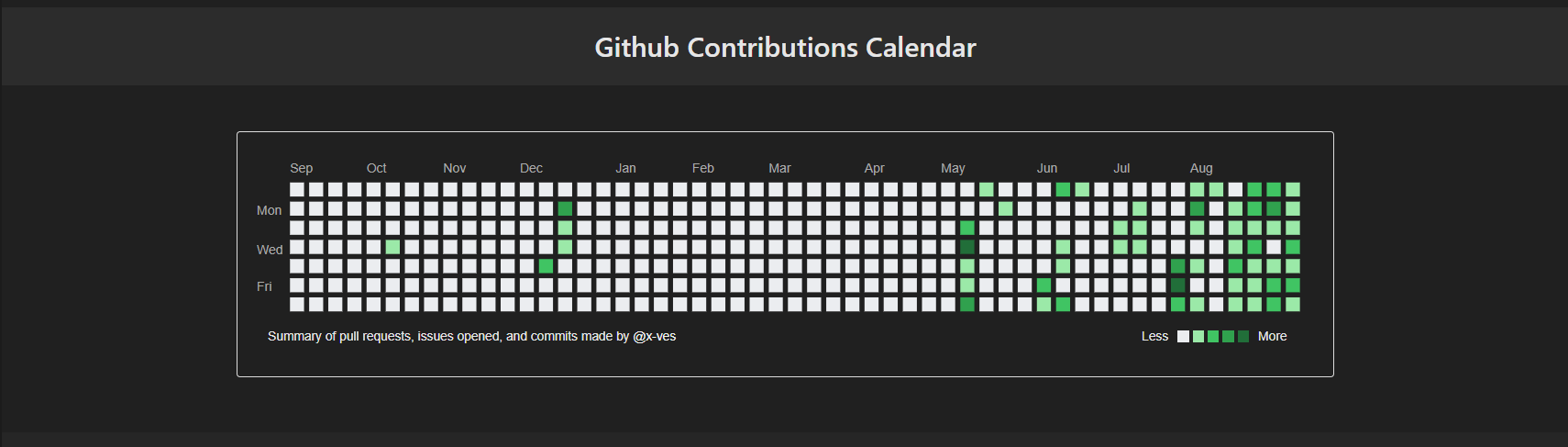Select the only green contribution cell in October
This screenshot has width=1568, height=447.
click(x=392, y=247)
